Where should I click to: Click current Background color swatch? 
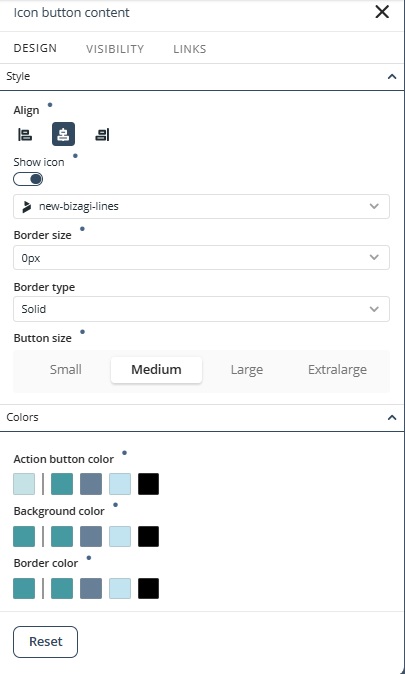[24, 536]
